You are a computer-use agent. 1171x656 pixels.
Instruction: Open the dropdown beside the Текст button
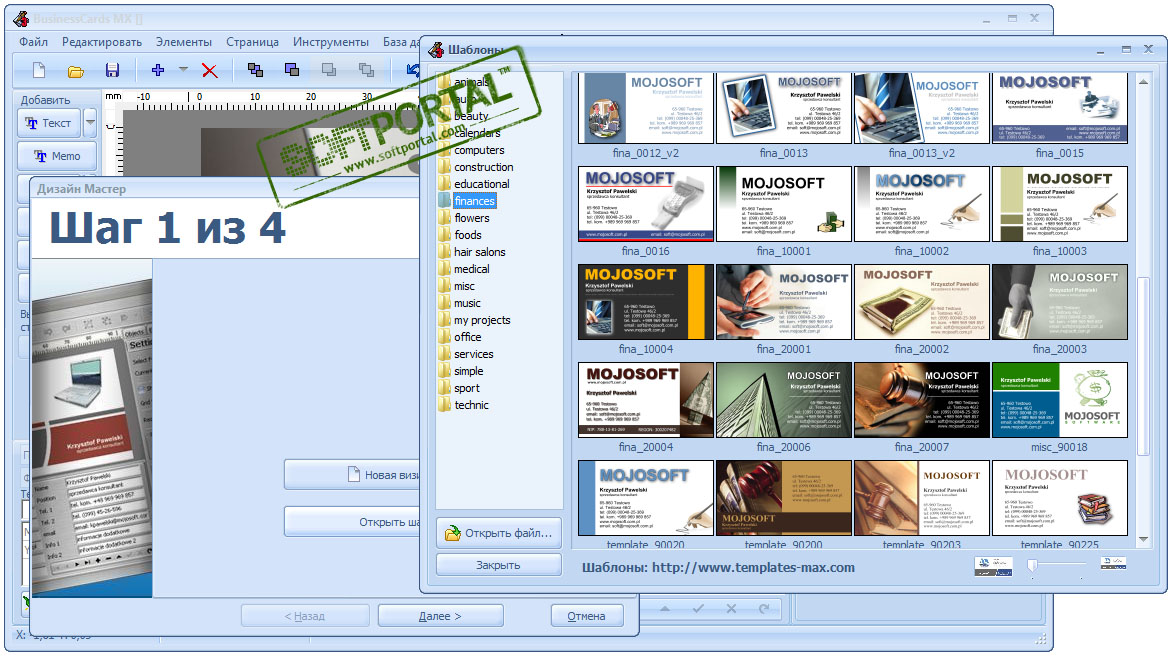click(90, 123)
